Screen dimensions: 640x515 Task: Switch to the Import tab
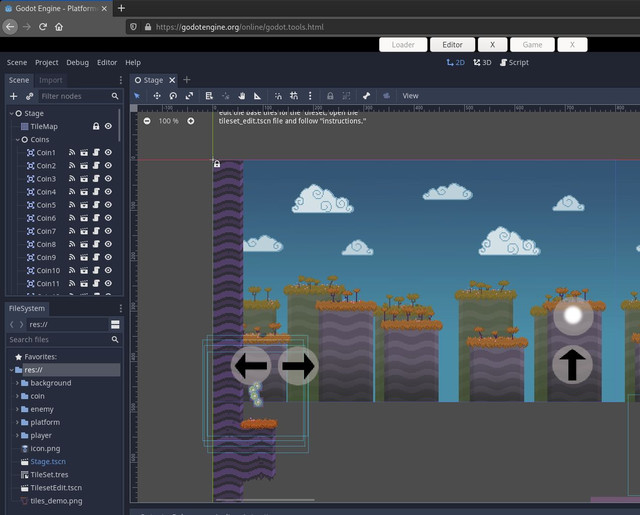click(51, 80)
